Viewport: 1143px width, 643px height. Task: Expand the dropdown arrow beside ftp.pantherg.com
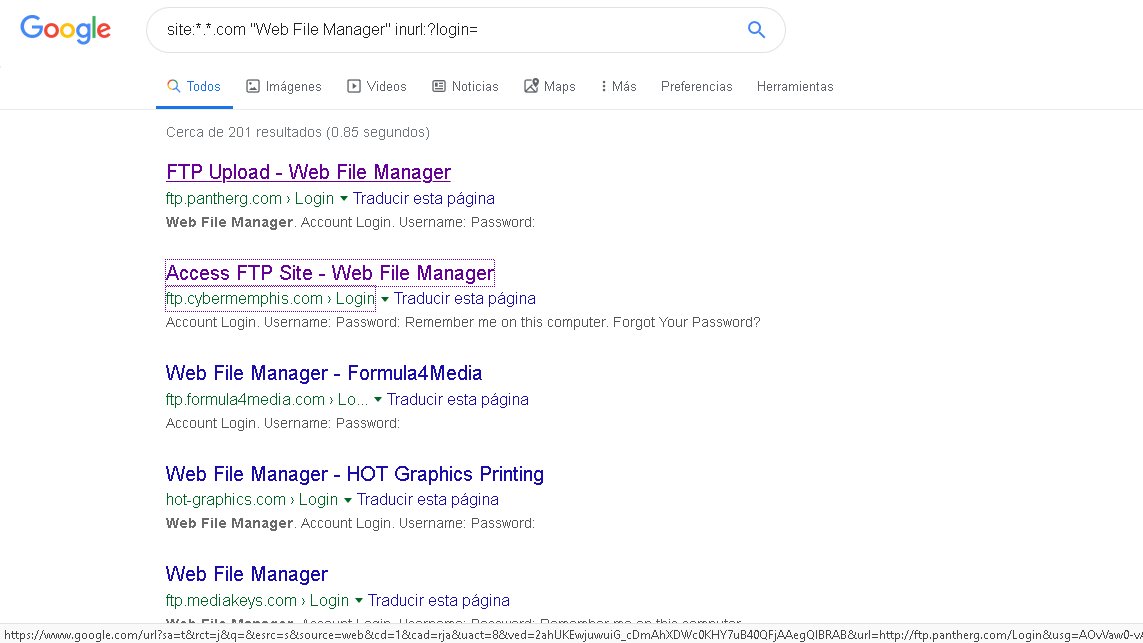[343, 198]
